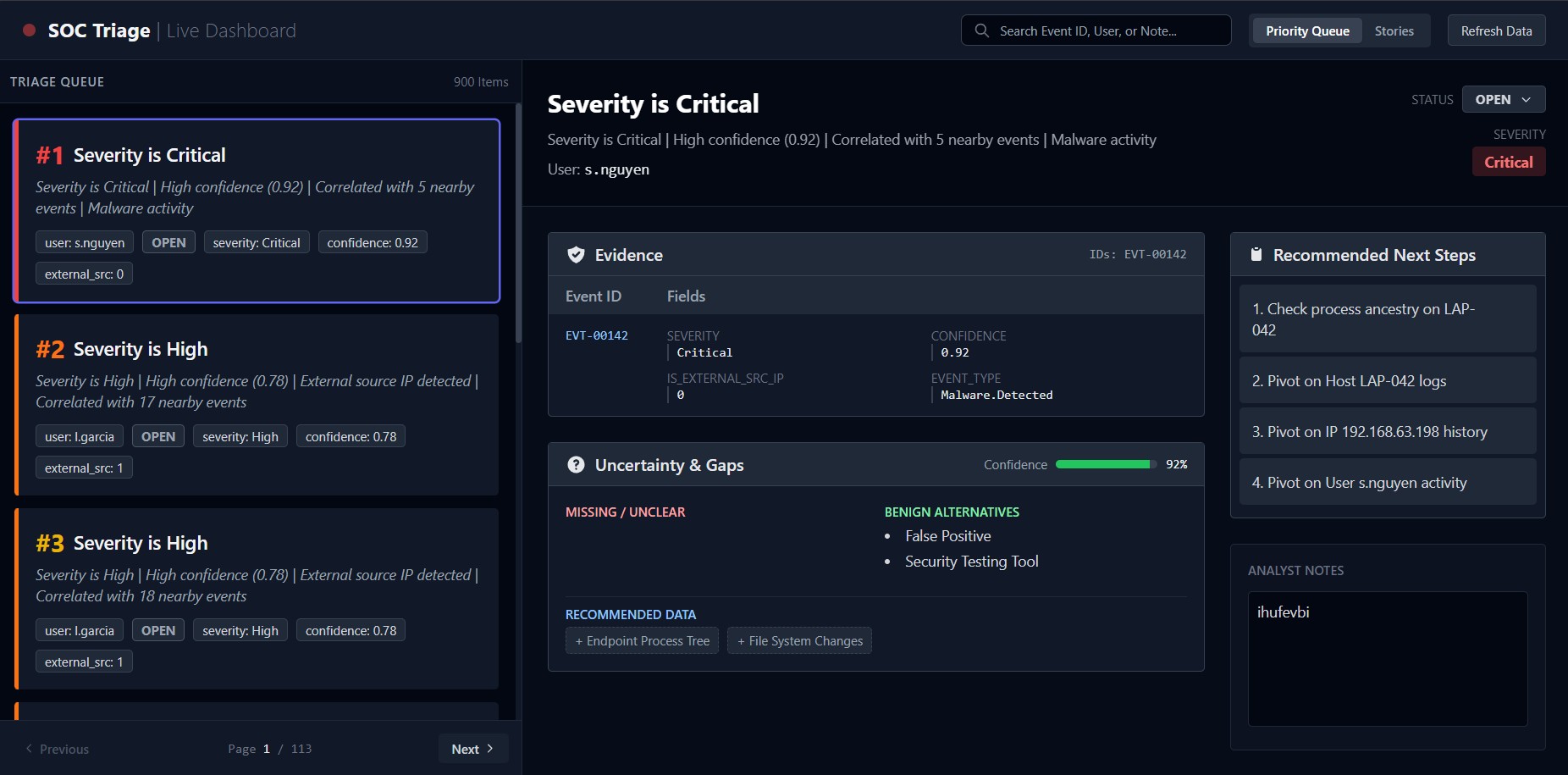Click the external_src: 1 tag in item #2

84,468
